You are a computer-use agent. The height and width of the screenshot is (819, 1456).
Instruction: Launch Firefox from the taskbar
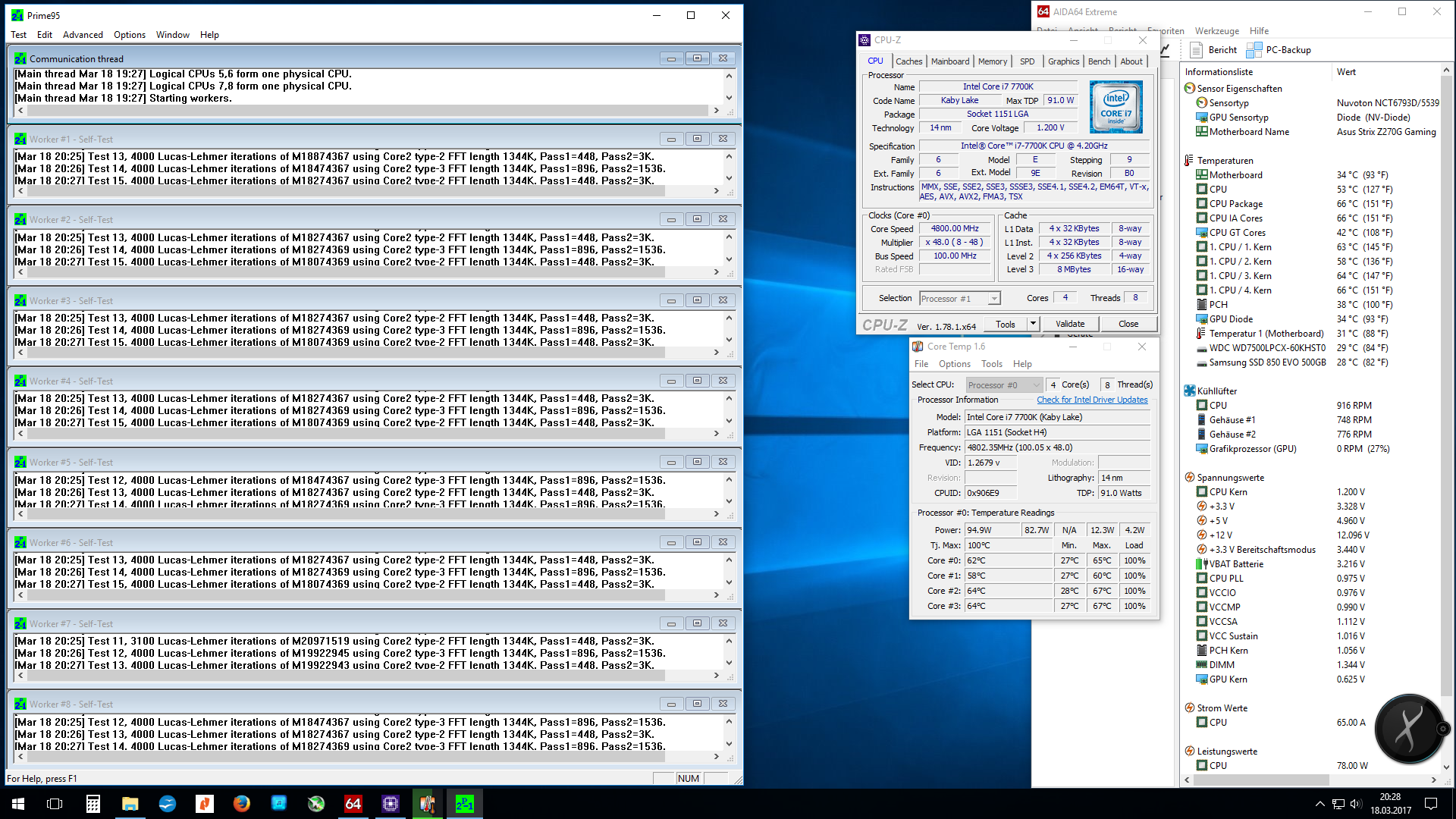[242, 804]
